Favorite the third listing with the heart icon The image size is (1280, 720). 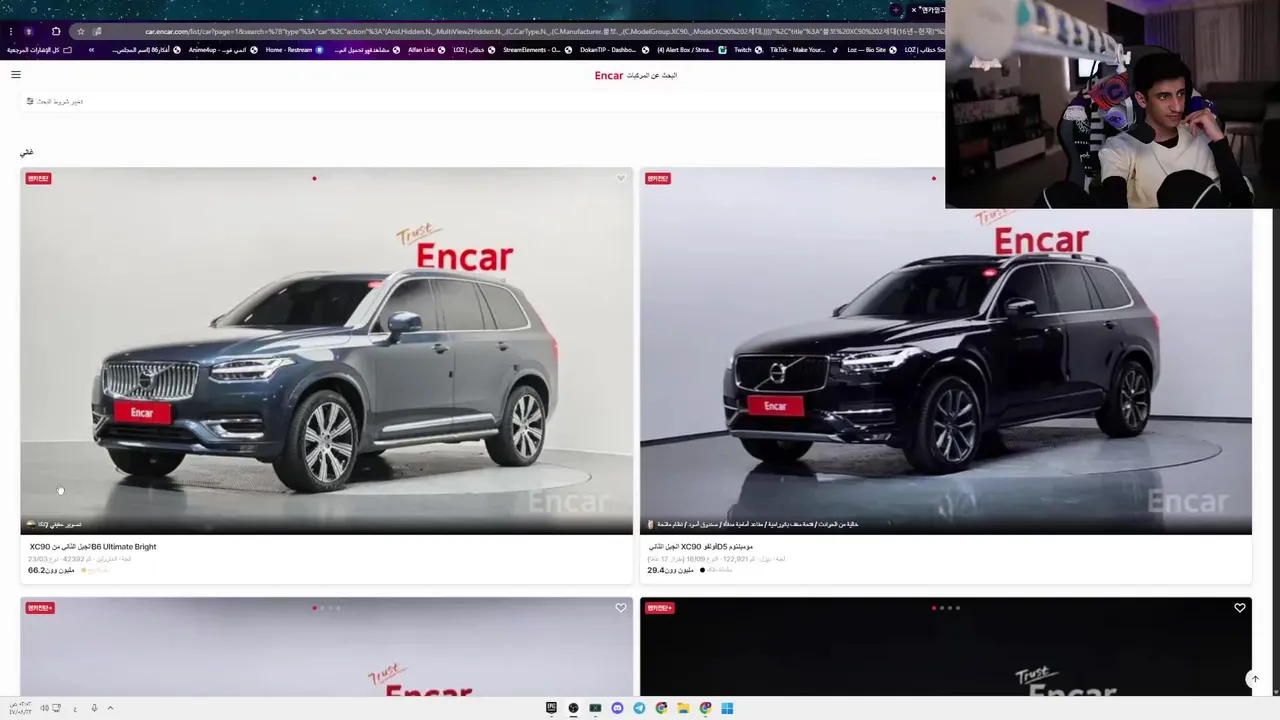click(x=620, y=607)
